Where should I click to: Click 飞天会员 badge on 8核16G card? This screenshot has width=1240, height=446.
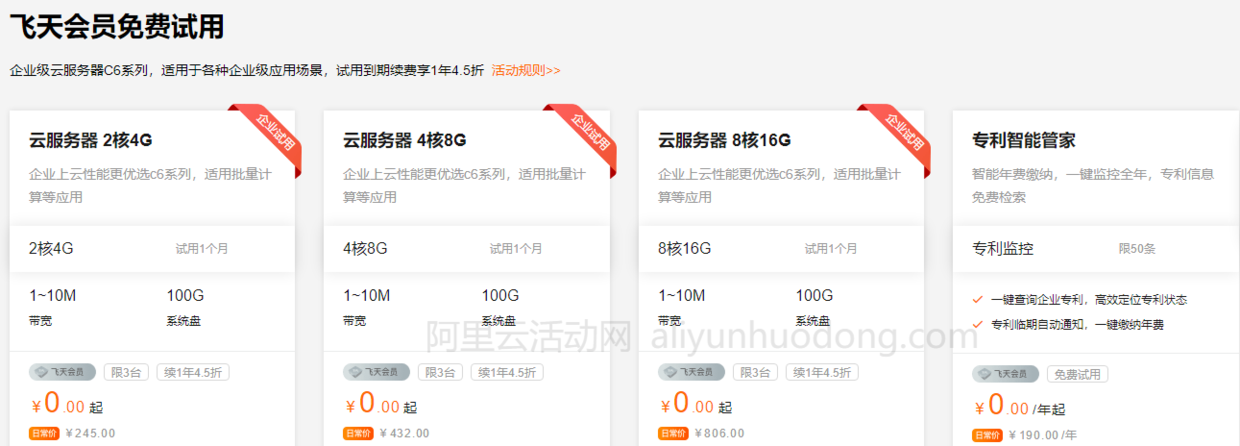point(691,372)
